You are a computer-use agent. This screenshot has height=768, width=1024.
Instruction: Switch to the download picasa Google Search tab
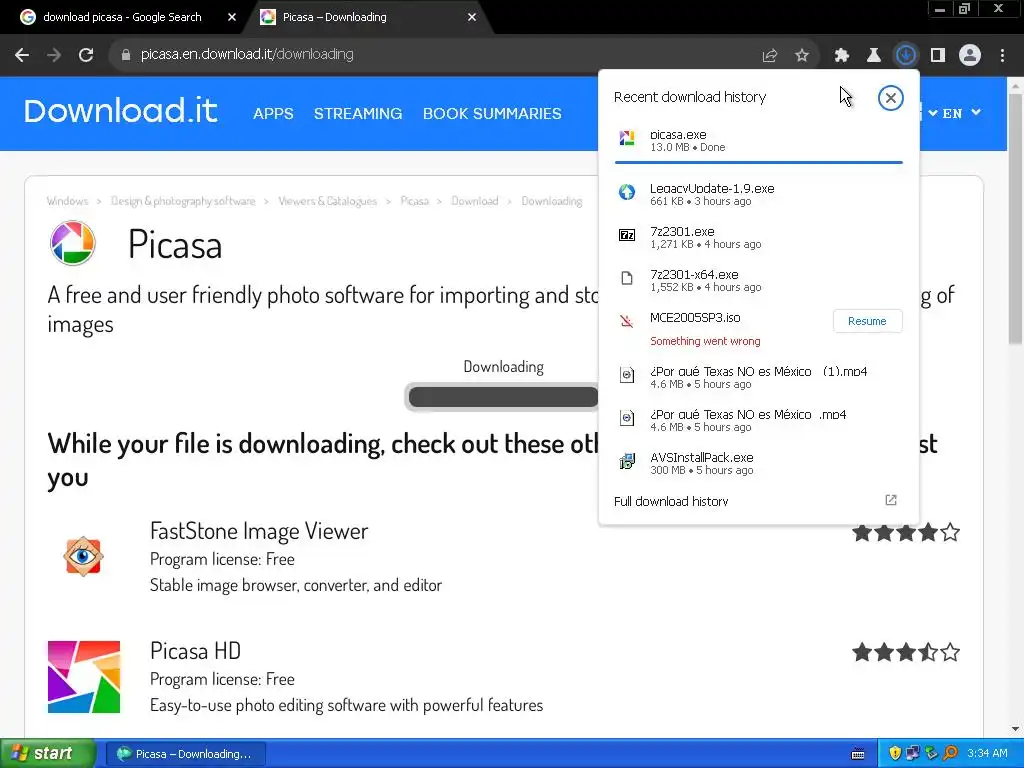[x=122, y=17]
